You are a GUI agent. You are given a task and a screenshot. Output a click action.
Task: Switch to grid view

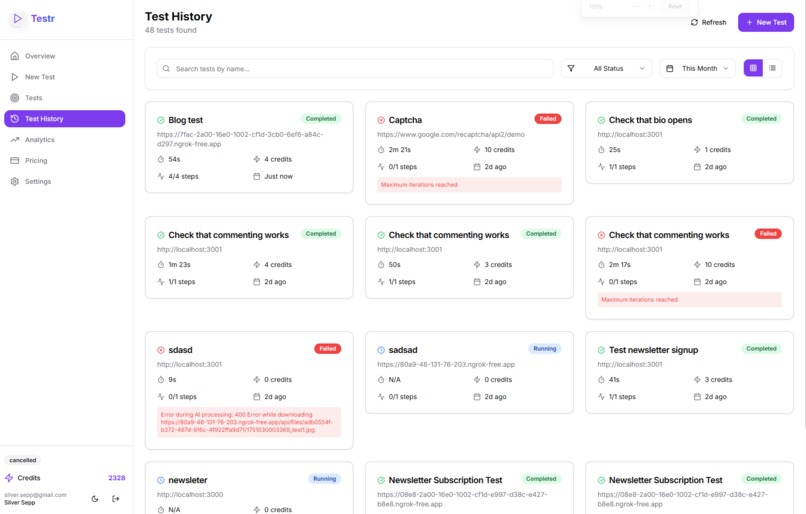[x=753, y=68]
